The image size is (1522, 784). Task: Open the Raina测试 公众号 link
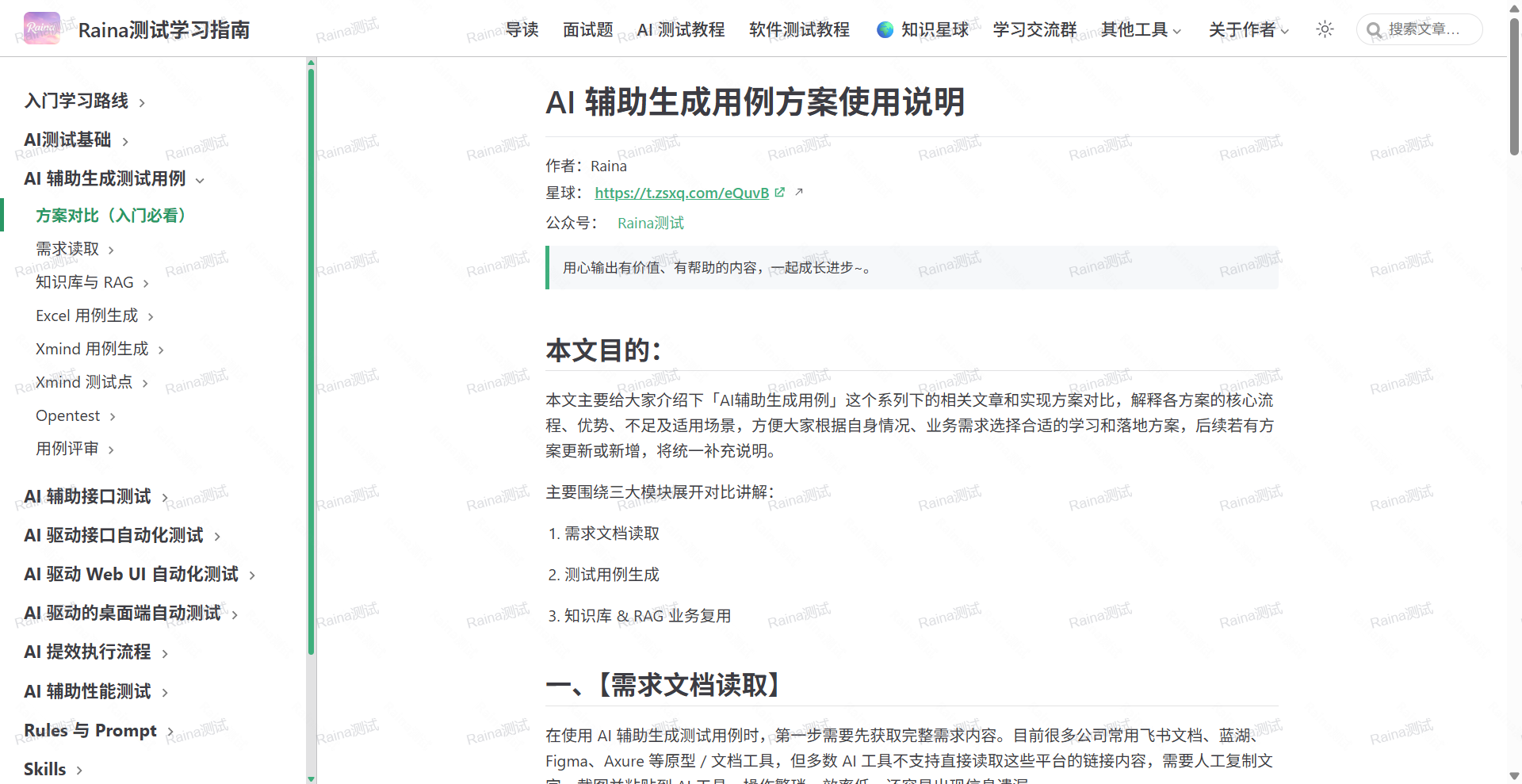point(651,223)
